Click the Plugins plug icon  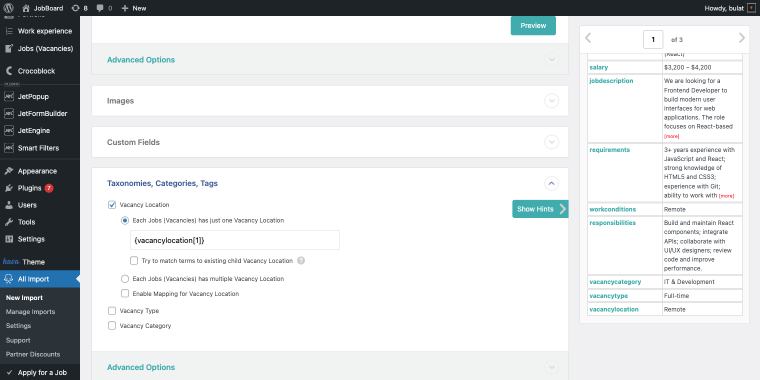click(x=9, y=188)
